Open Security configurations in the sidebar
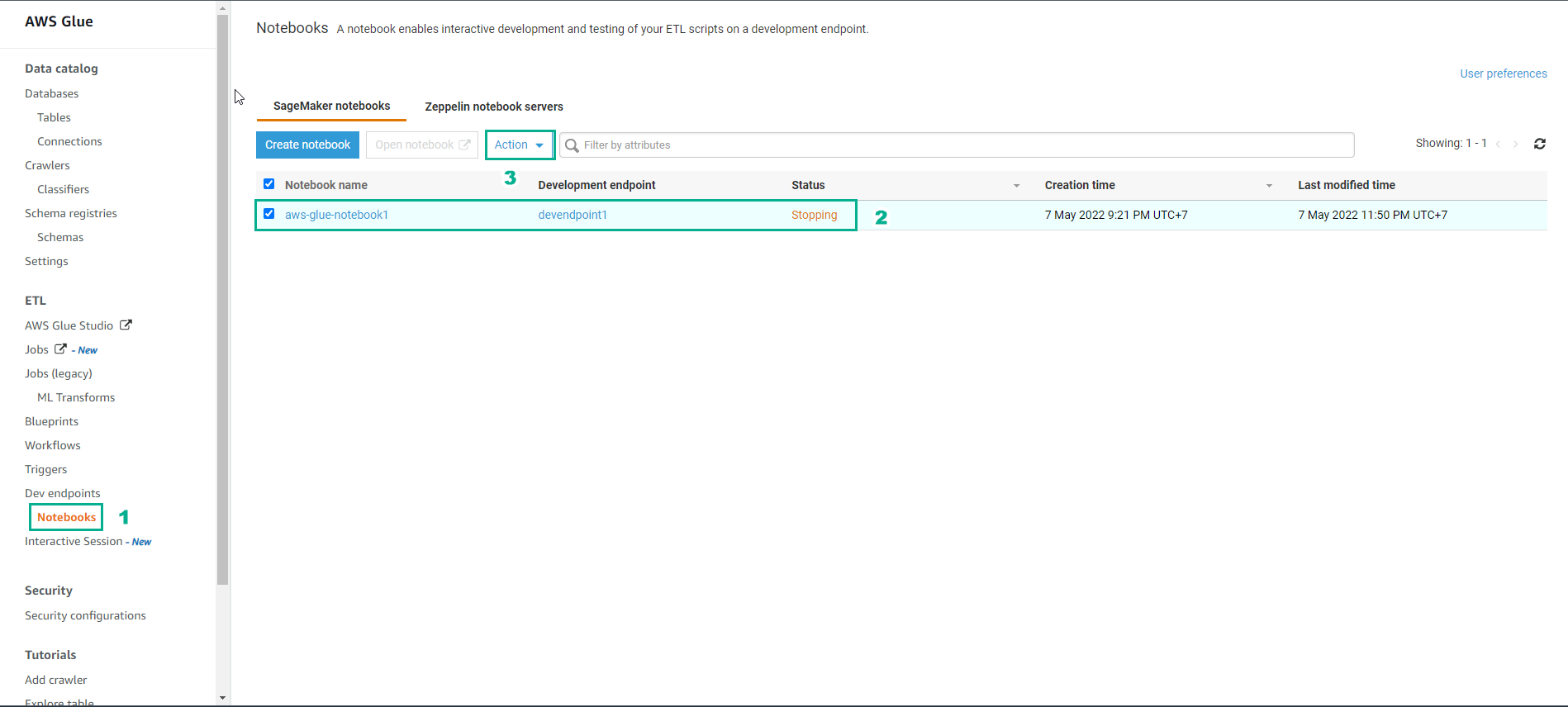Viewport: 1568px width, 707px height. point(85,615)
